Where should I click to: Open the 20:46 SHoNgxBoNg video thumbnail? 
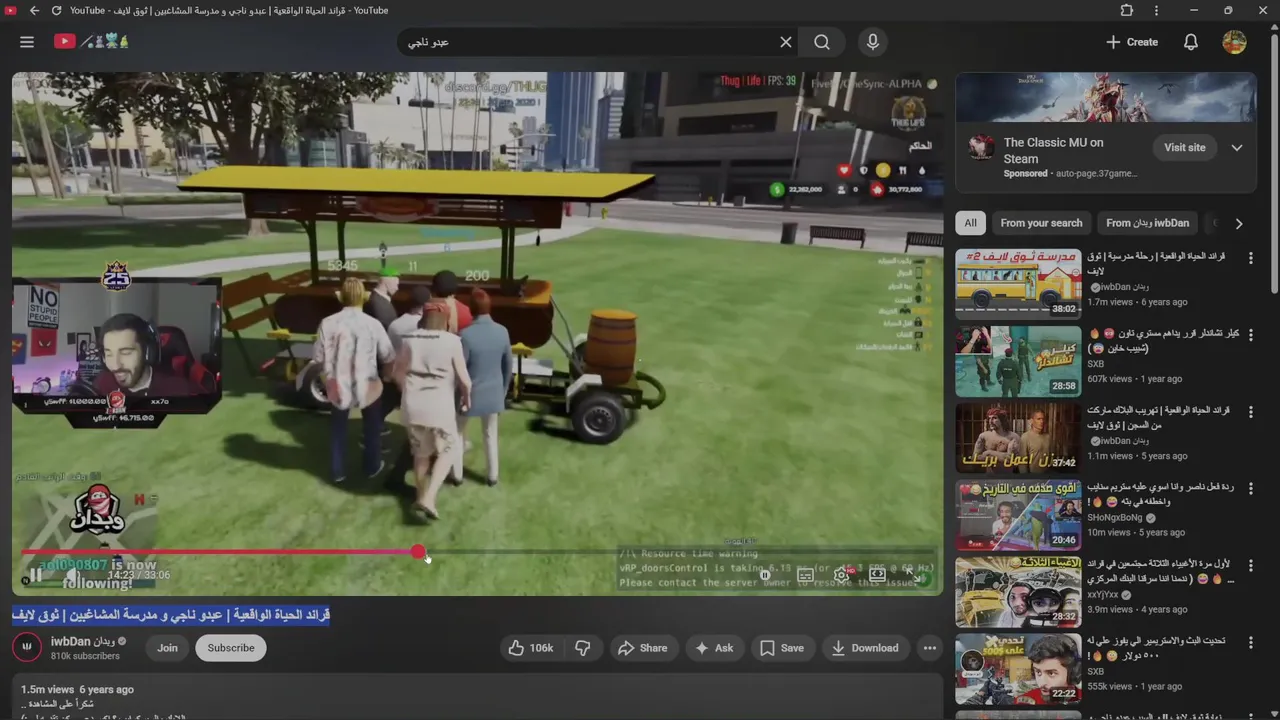(x=1018, y=515)
